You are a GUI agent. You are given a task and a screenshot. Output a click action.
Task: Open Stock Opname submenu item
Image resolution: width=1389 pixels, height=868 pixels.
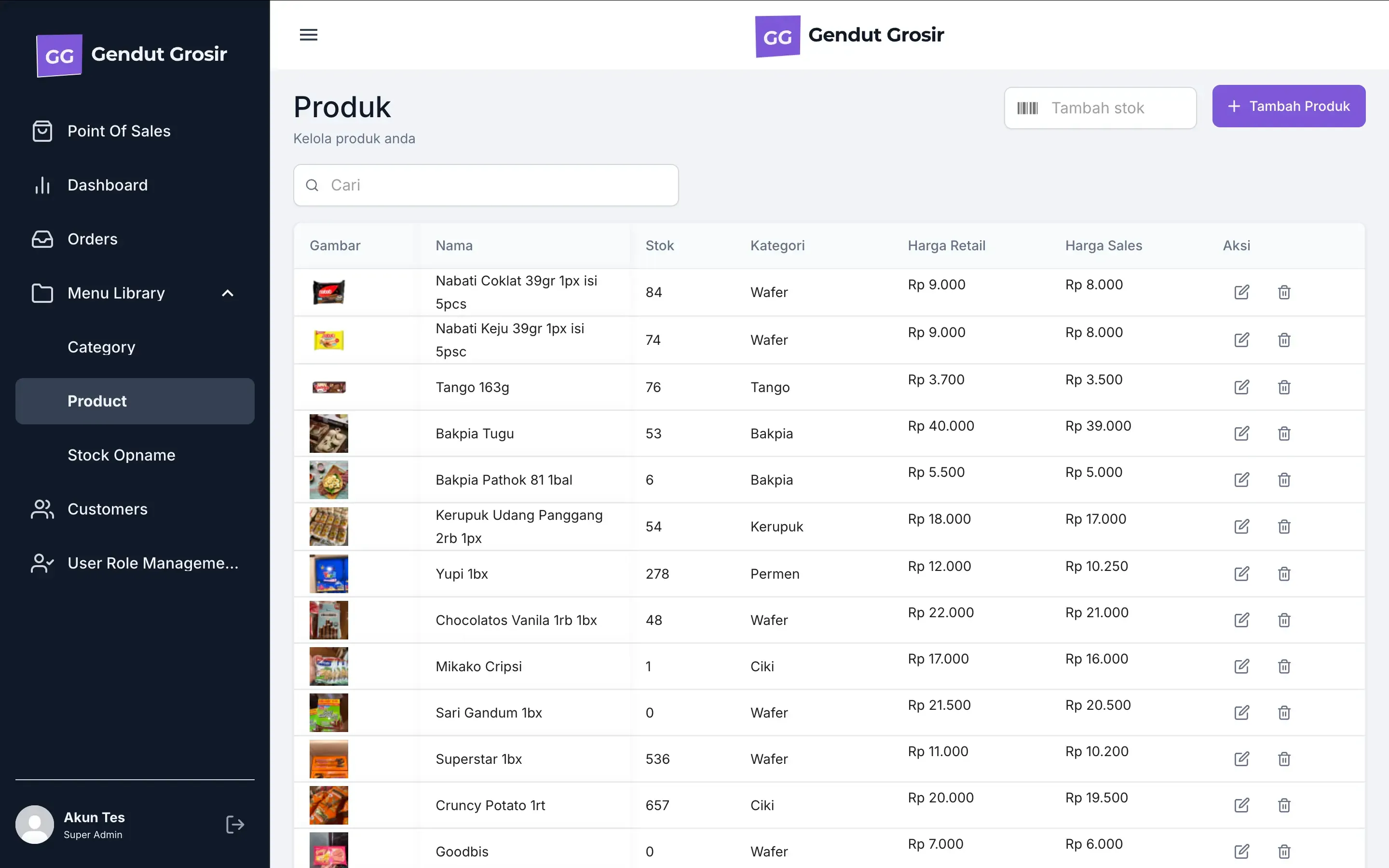point(121,455)
